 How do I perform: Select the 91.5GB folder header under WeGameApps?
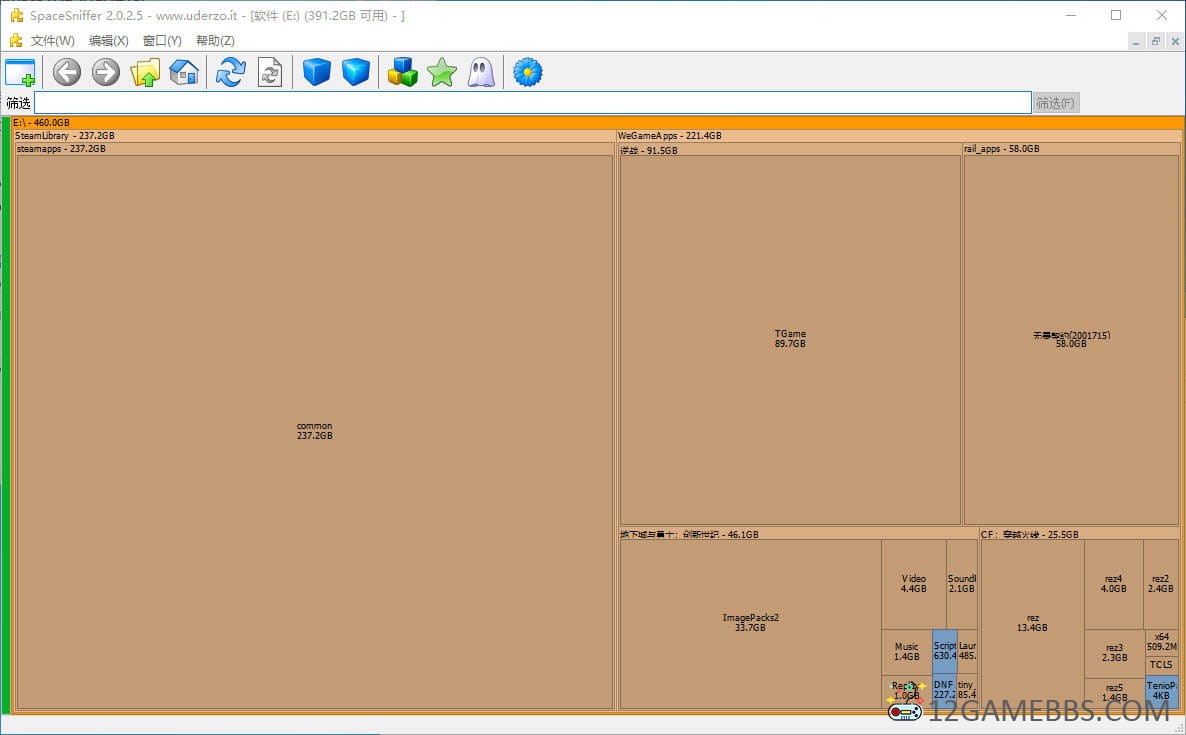790,150
